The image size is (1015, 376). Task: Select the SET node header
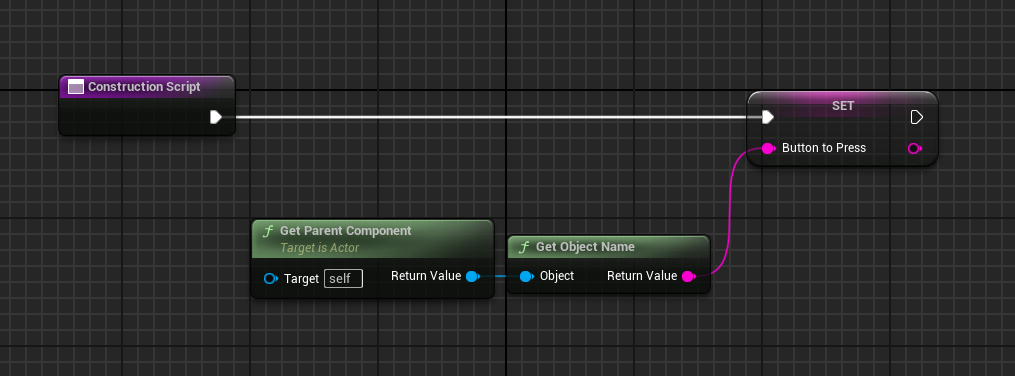coord(843,106)
